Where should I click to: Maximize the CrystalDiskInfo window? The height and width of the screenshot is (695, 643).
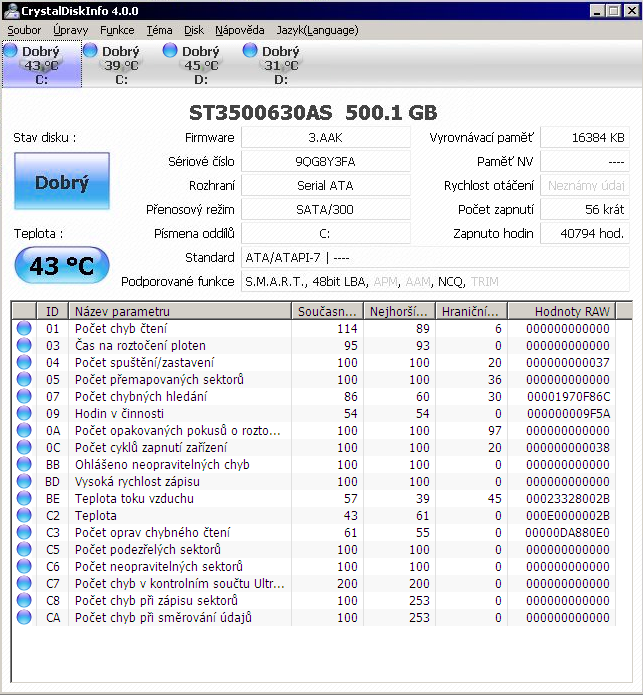614,11
